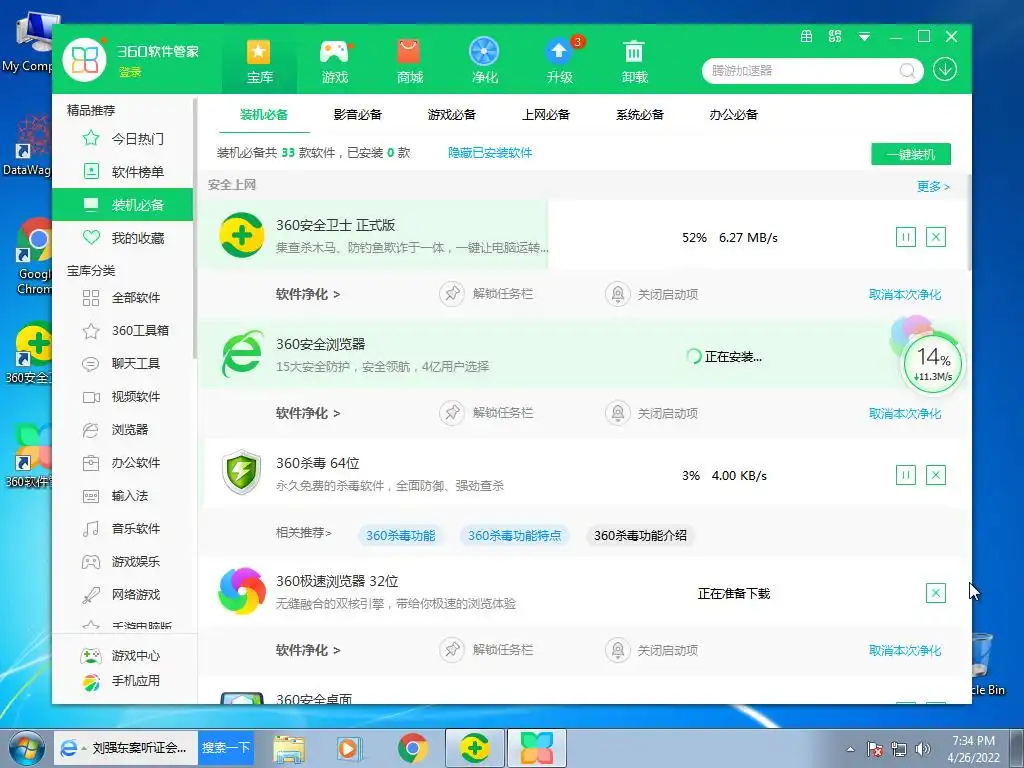Image resolution: width=1024 pixels, height=768 pixels.
Task: Open the gift box icon in title bar
Action: (807, 37)
